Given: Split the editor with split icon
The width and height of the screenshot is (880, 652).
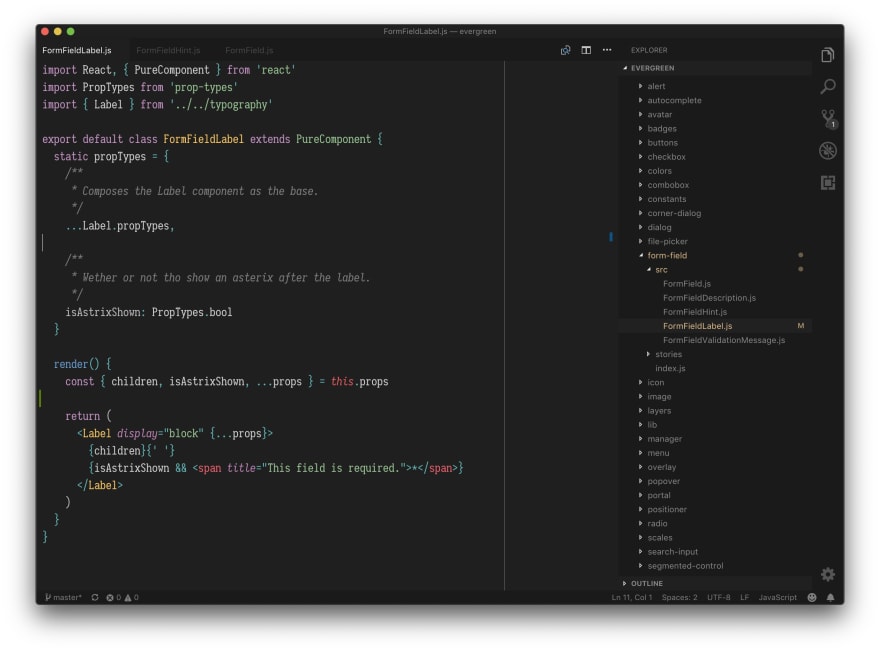Looking at the screenshot, I should tap(586, 50).
